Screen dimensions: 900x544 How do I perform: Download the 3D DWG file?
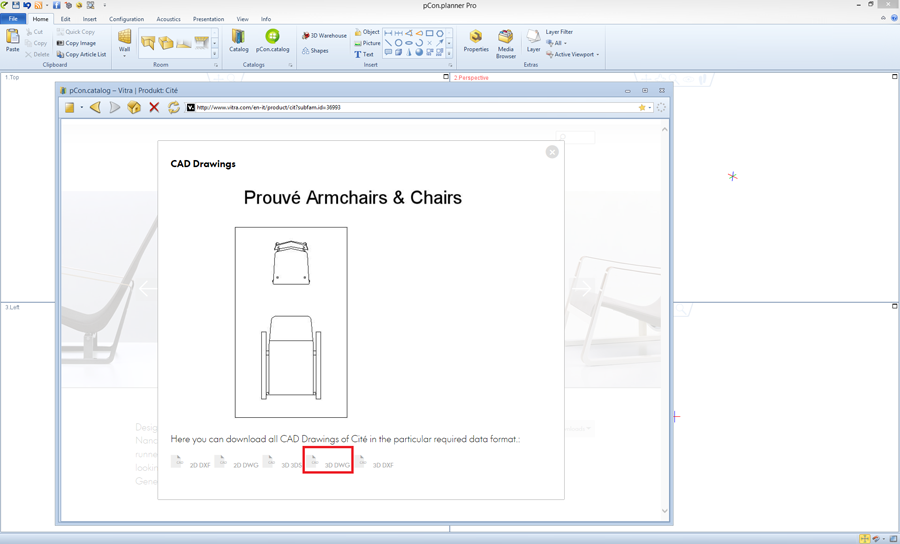click(x=328, y=461)
